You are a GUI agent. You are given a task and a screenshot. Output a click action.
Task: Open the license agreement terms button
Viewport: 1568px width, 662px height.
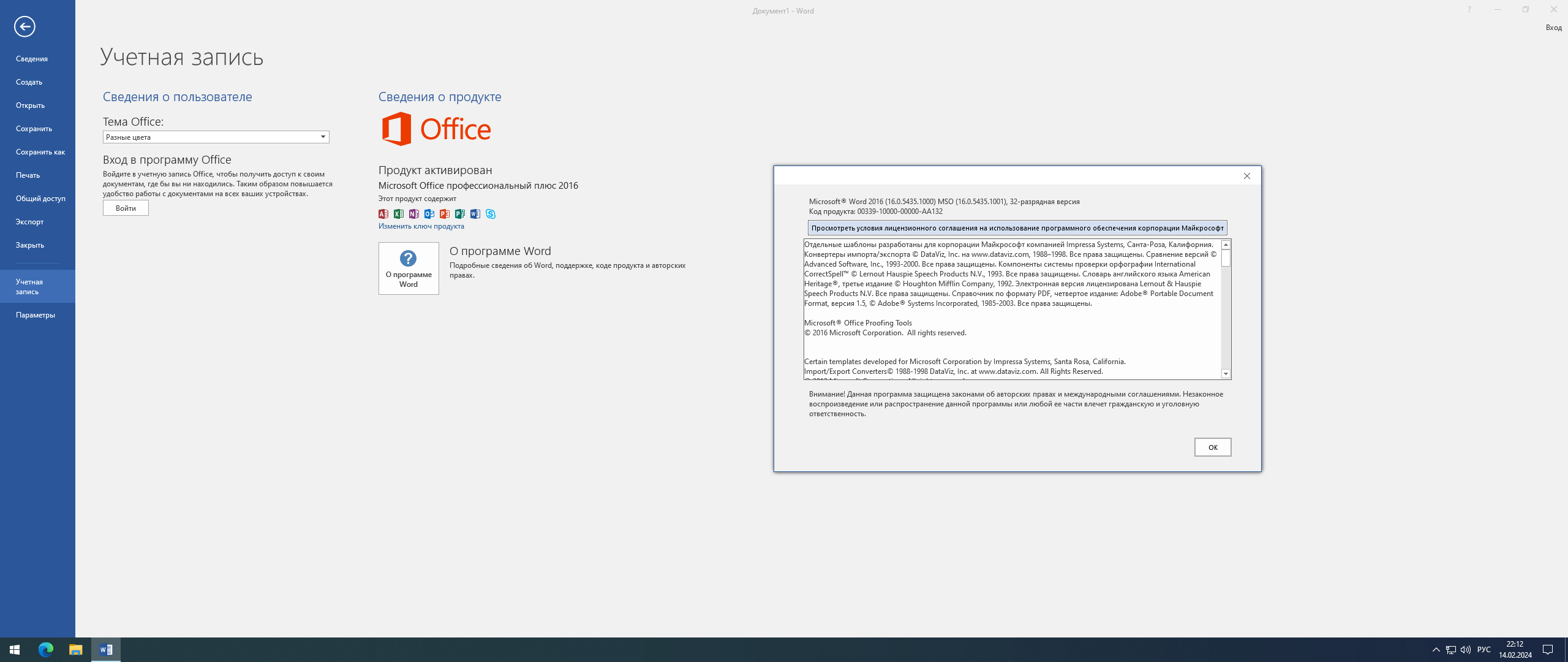[x=1017, y=228]
